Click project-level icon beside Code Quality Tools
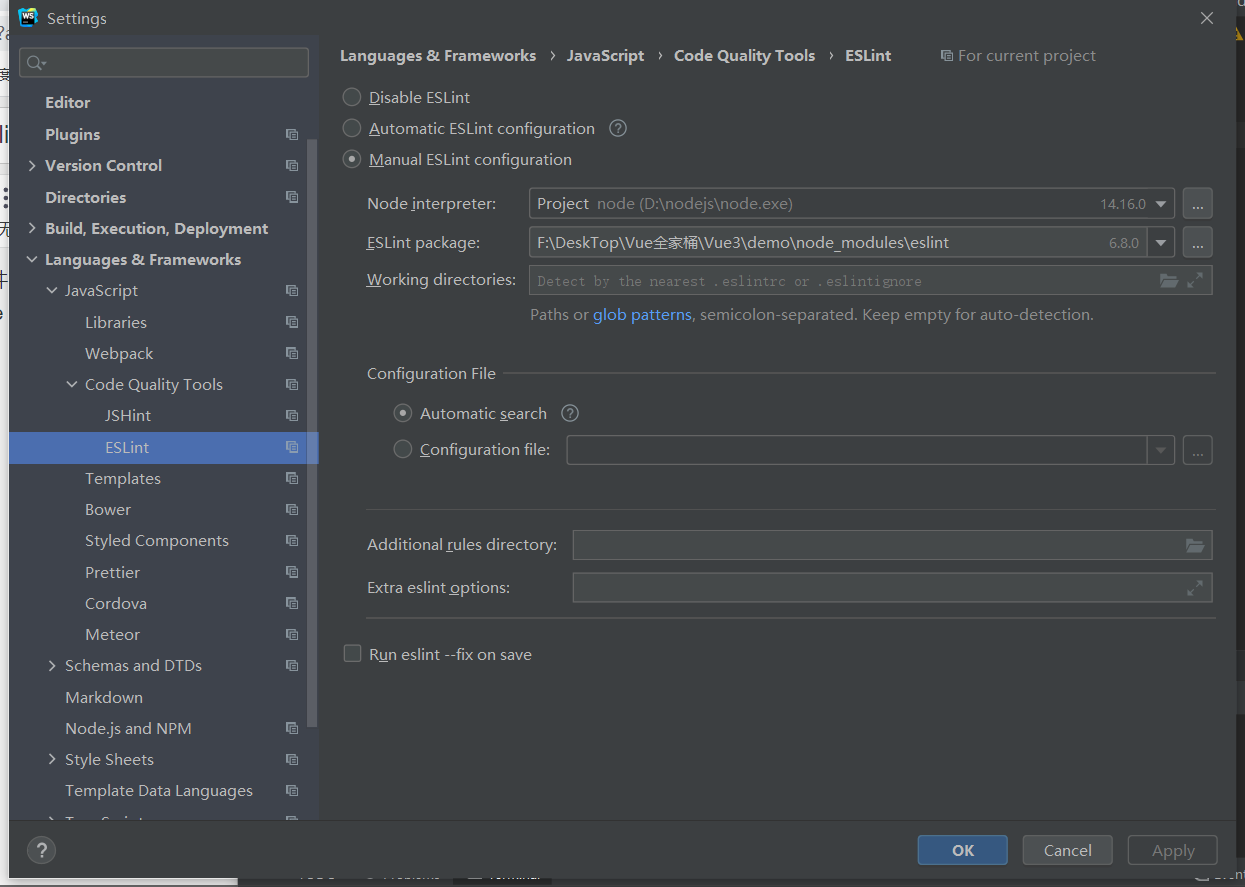 click(292, 384)
